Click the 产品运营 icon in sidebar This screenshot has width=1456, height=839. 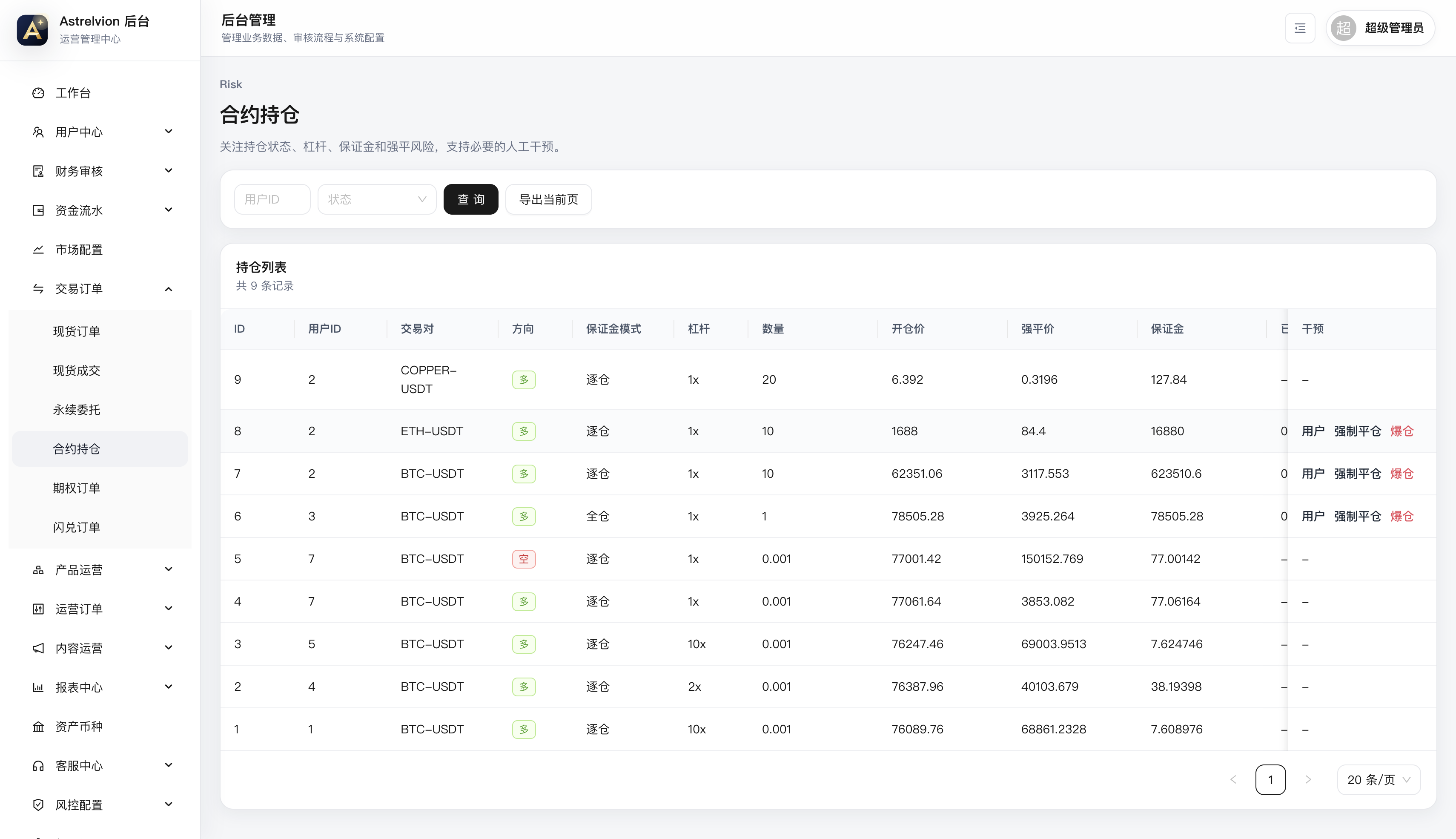pos(38,570)
